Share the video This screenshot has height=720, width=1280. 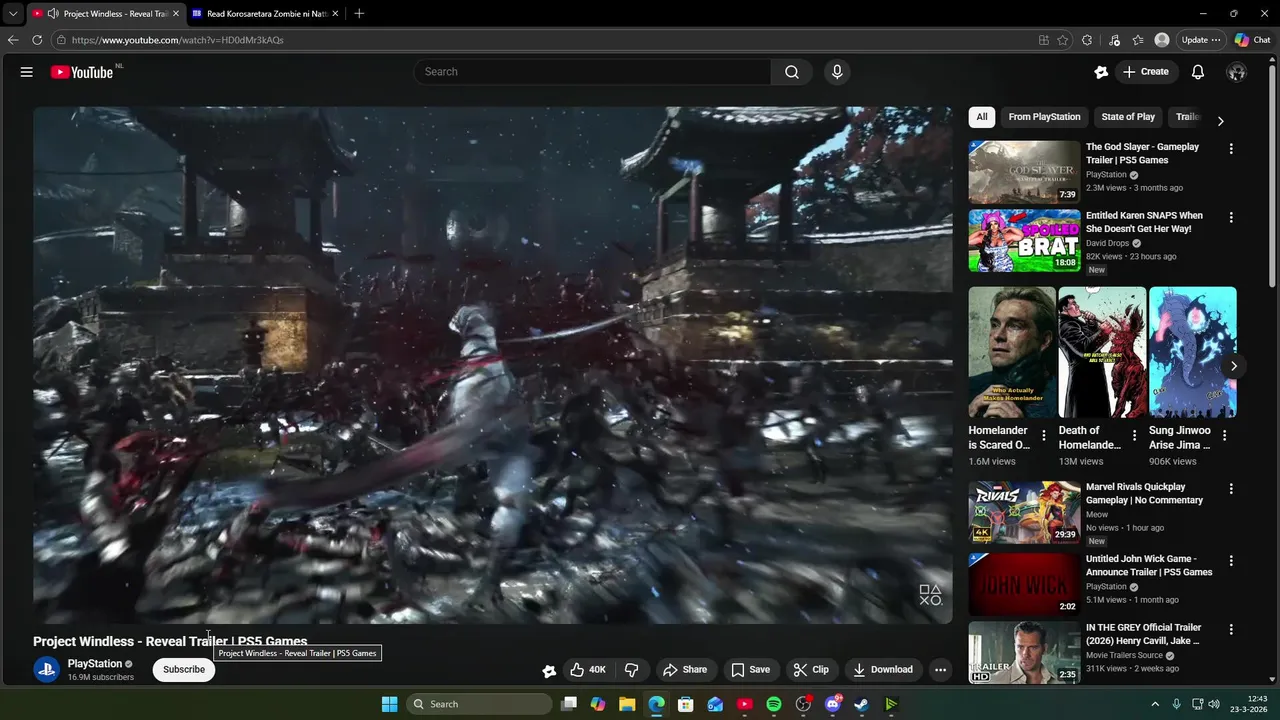[685, 670]
